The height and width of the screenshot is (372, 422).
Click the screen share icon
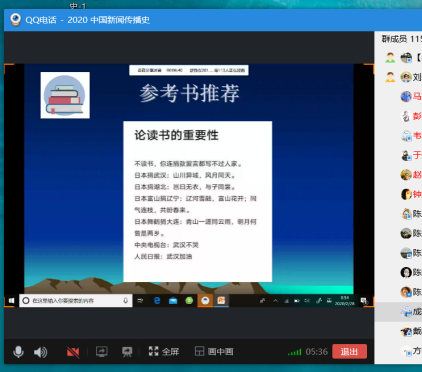point(102,352)
